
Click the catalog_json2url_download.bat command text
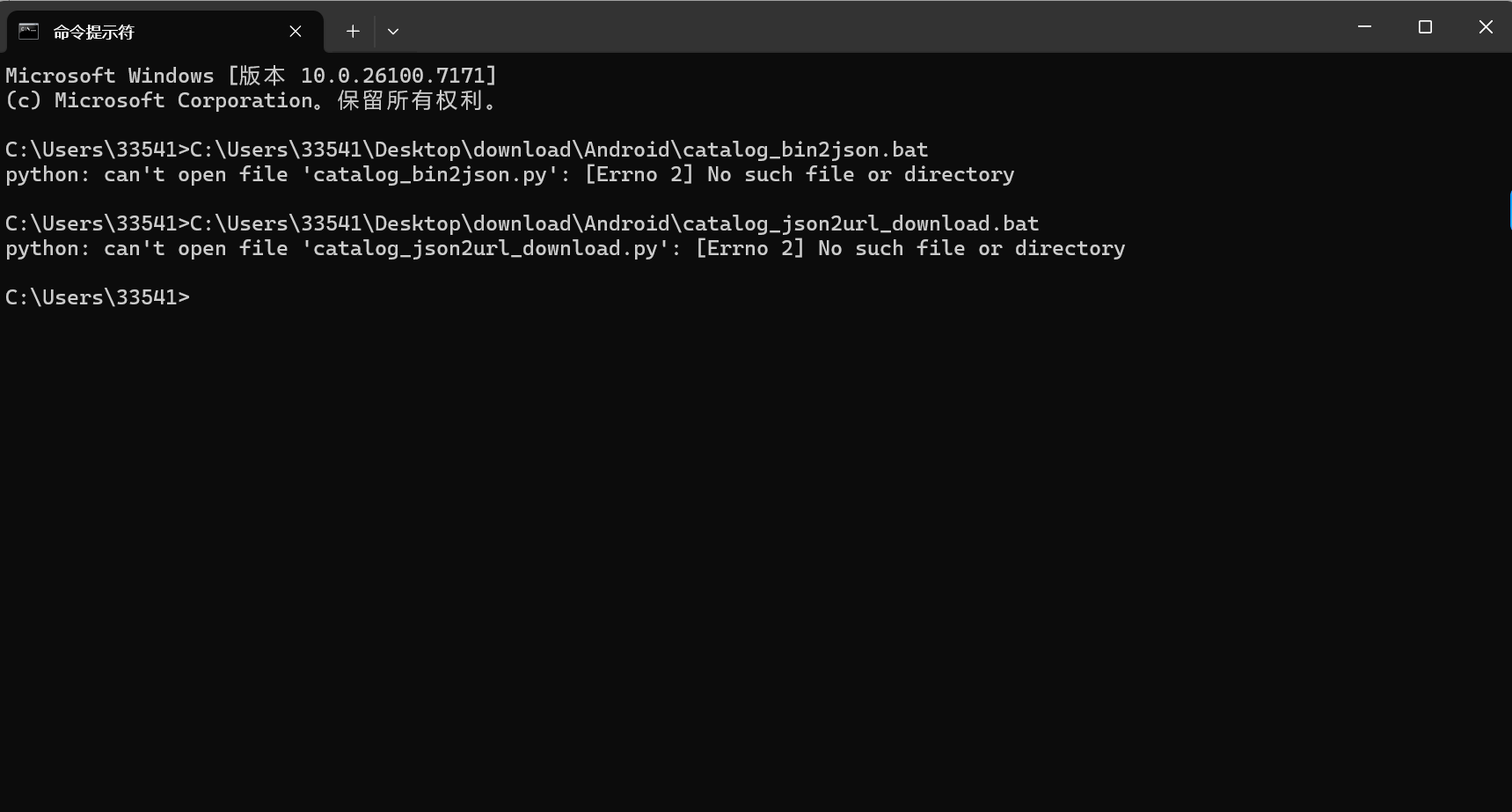click(x=860, y=223)
